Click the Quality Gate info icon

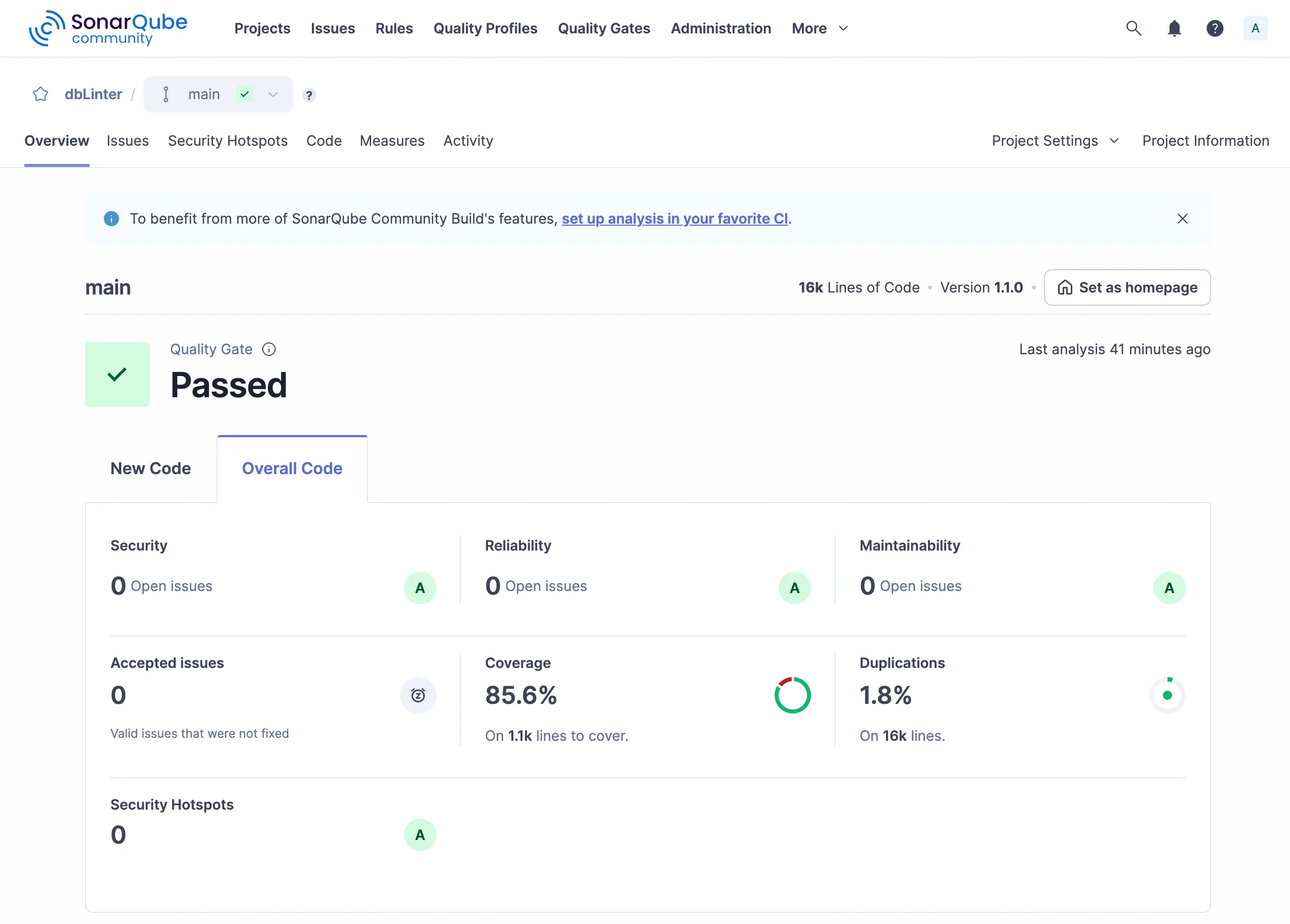point(268,349)
